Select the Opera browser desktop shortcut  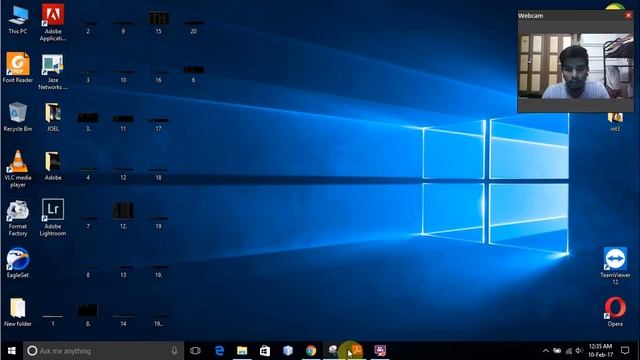[x=615, y=312]
